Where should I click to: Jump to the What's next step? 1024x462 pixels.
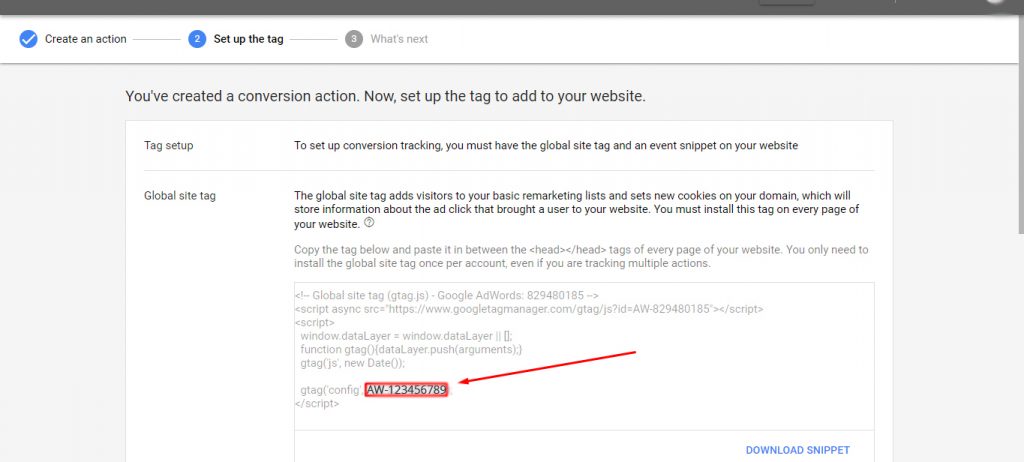point(399,39)
